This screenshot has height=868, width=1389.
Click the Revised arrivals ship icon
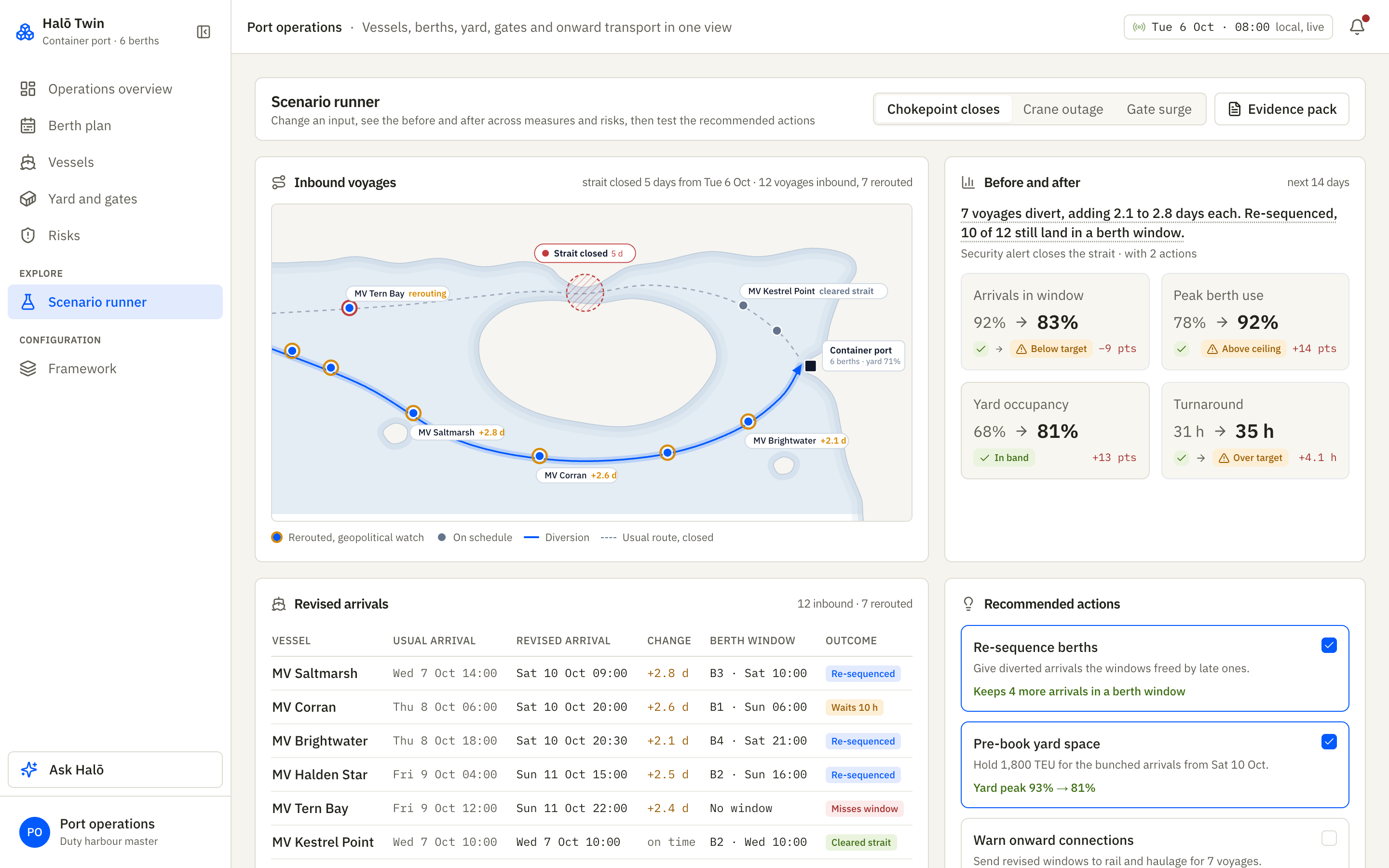[x=279, y=604]
